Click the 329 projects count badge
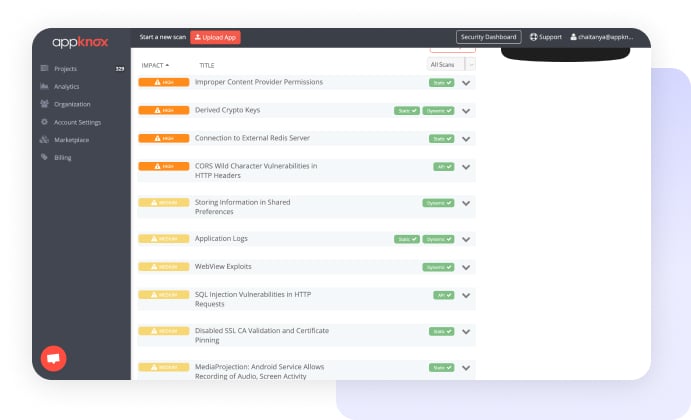The image size is (691, 420). [x=119, y=69]
